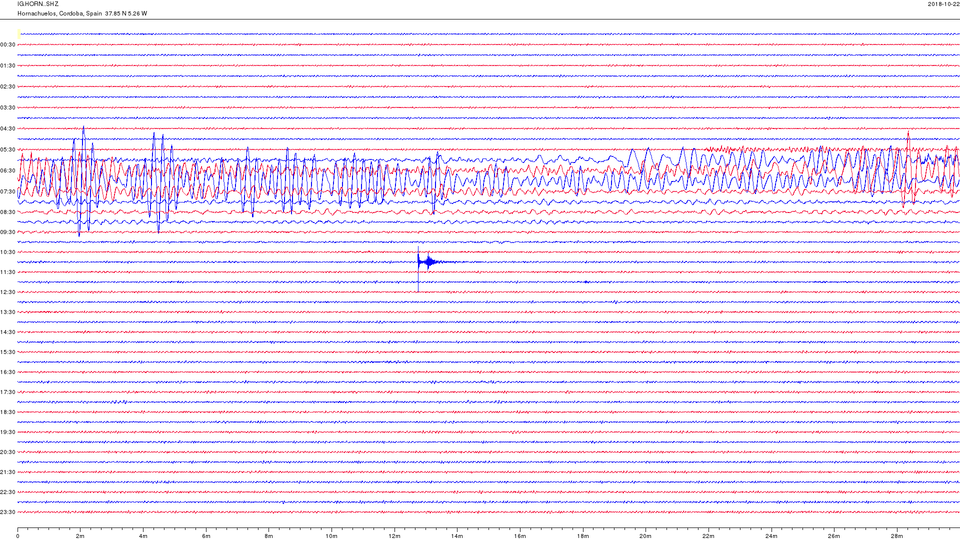Click the 22:30 time label
This screenshot has width=960, height=540.
[8, 492]
